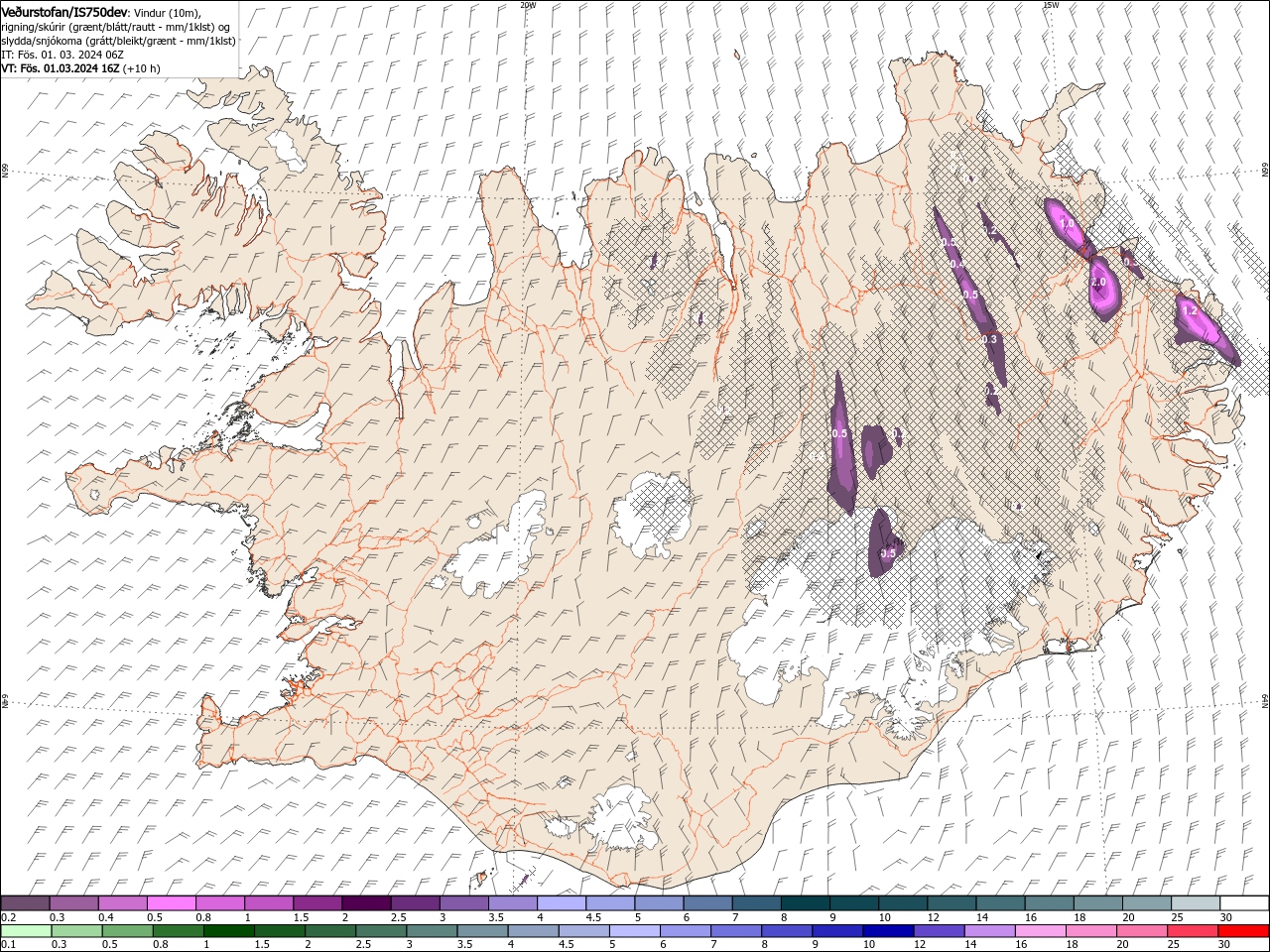This screenshot has width=1270, height=952.
Task: Pick the white 30 swatch in upper legend row
Action: click(x=1244, y=903)
